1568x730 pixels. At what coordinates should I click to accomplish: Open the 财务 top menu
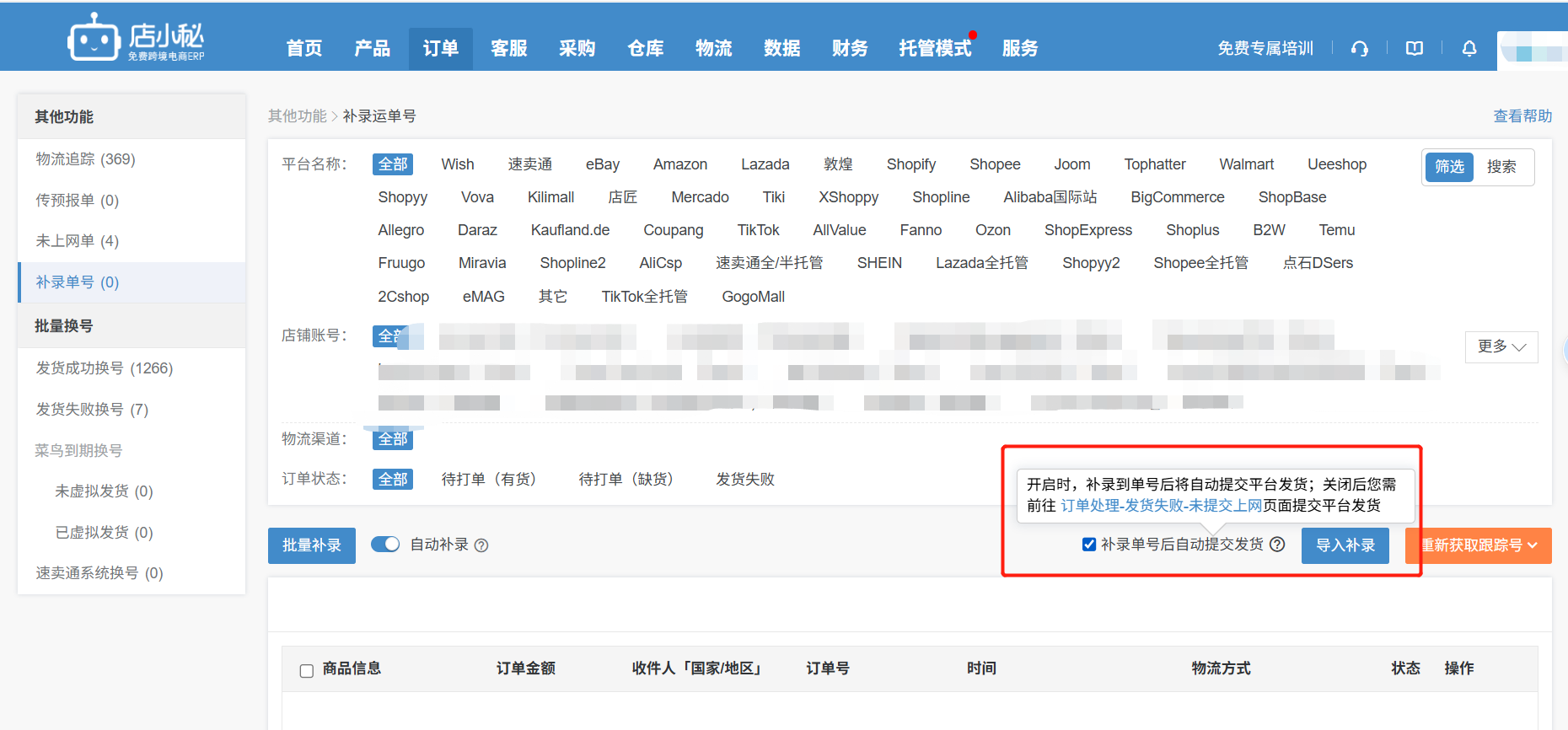point(850,48)
